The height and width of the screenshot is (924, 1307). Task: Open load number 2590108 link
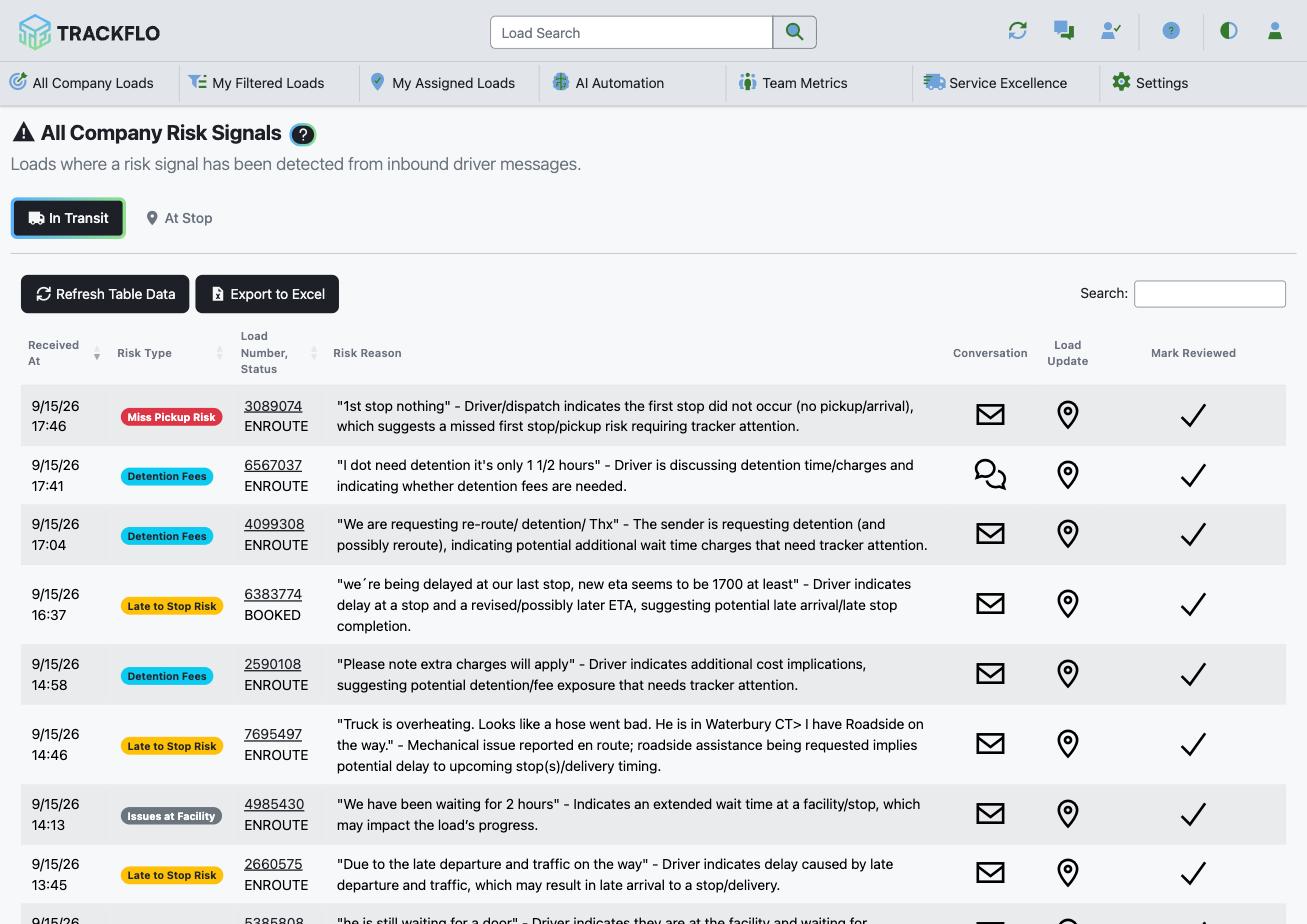coord(273,664)
